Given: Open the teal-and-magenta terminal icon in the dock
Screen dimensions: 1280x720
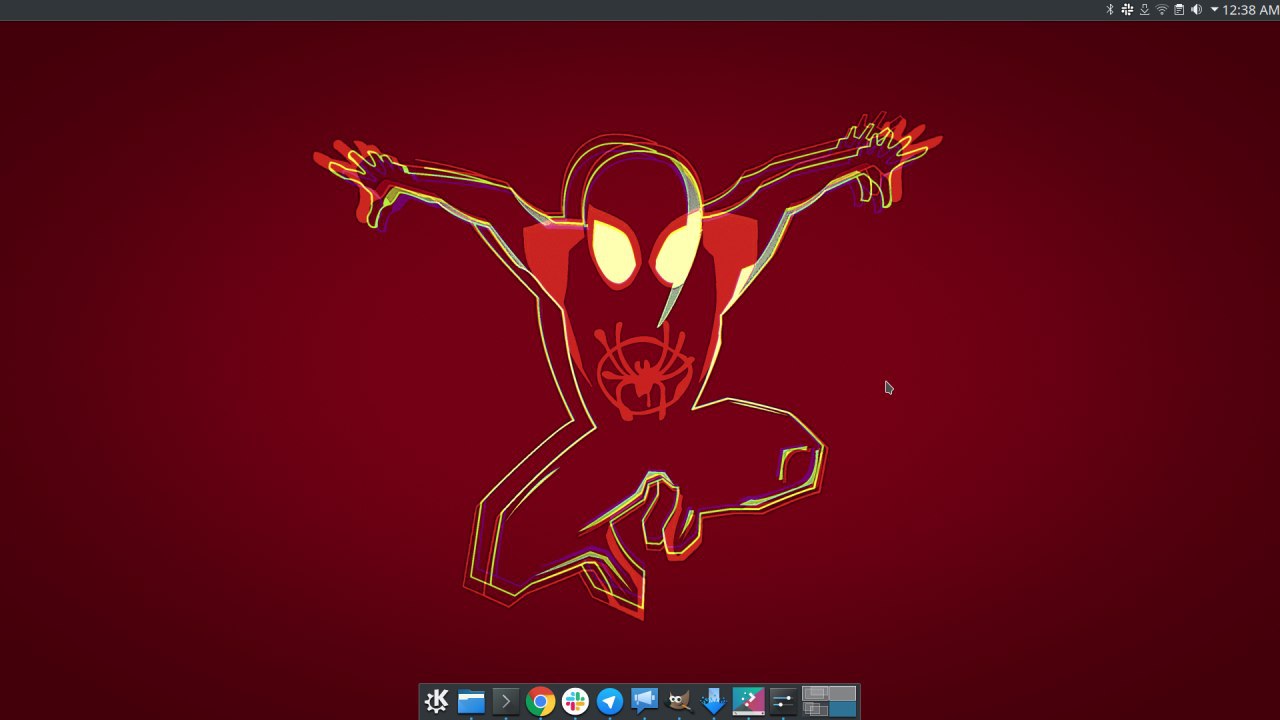Looking at the screenshot, I should tap(748, 702).
